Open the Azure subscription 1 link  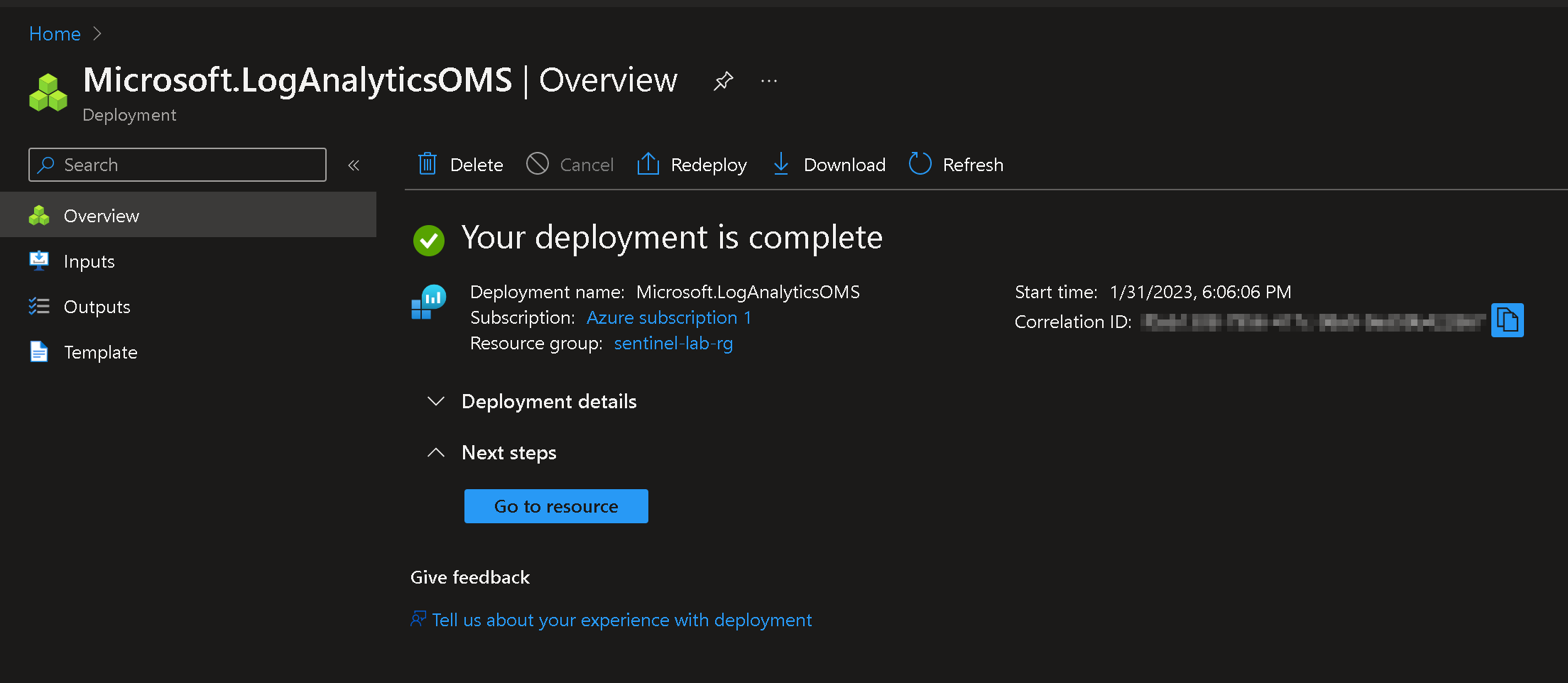(668, 317)
